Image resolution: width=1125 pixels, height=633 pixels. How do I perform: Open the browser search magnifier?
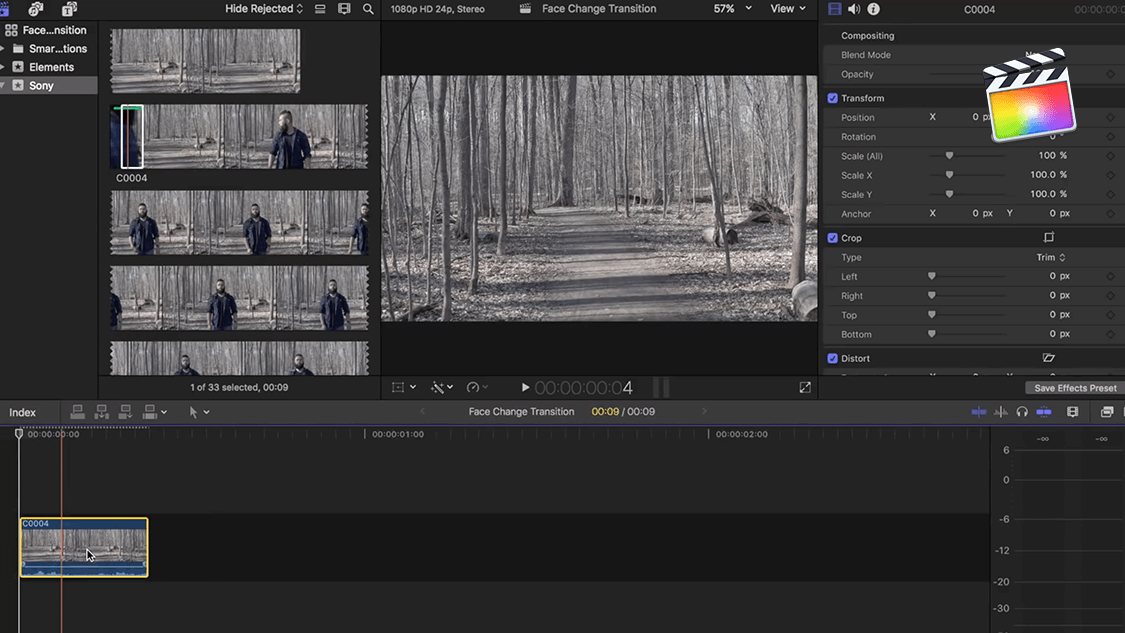click(368, 9)
